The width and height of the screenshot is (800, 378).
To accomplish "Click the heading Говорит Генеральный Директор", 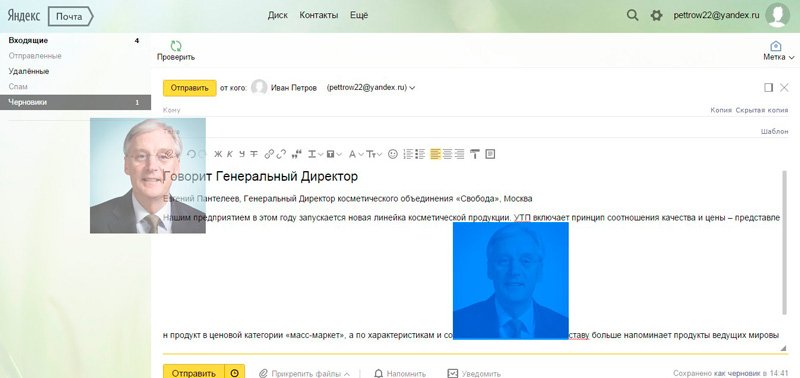I will click(x=261, y=177).
